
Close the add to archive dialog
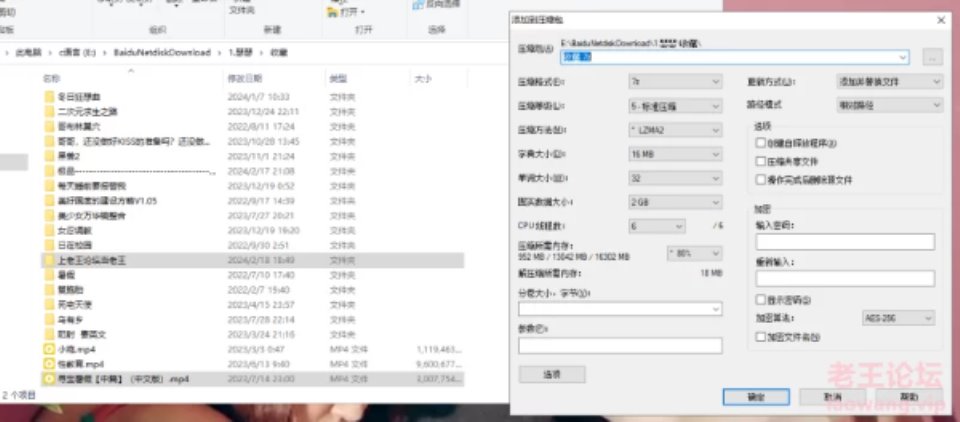point(942,21)
